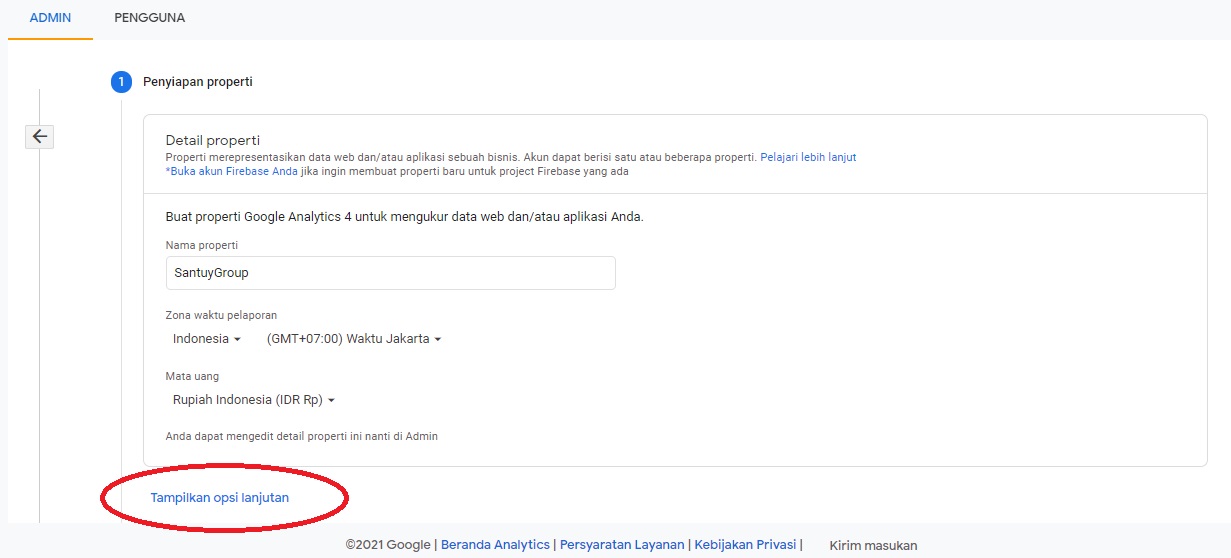The image size is (1231, 558).
Task: Click Kirim masukan feedback button
Action: point(873,545)
